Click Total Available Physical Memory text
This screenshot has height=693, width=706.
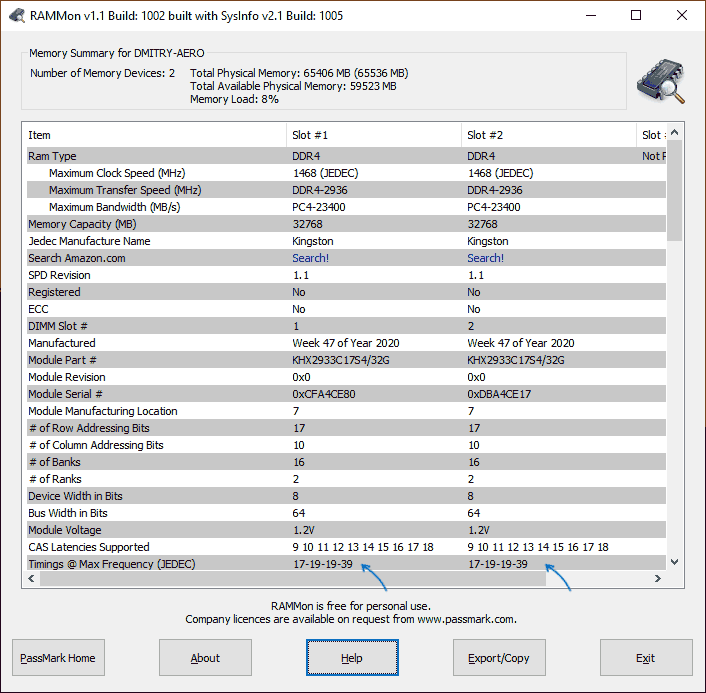[293, 86]
